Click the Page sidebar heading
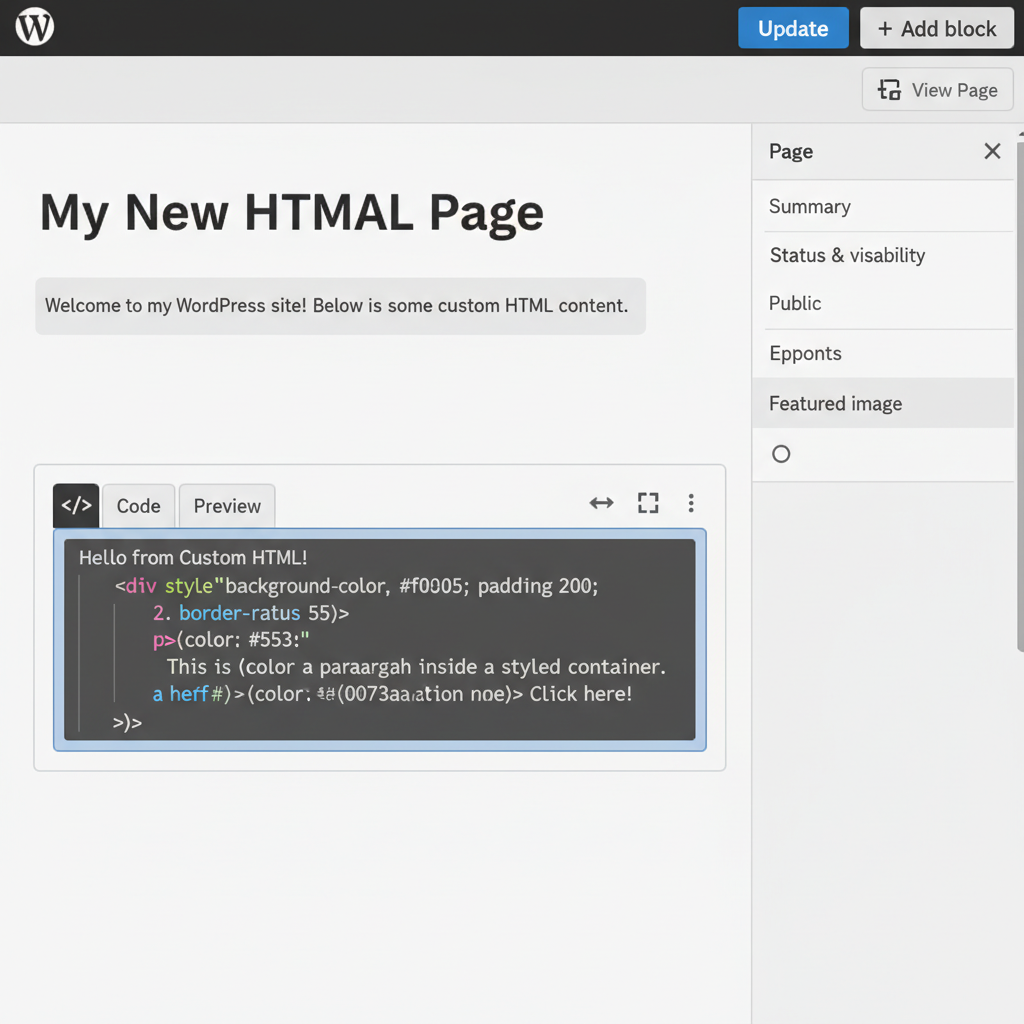1024x1024 pixels. [x=791, y=152]
